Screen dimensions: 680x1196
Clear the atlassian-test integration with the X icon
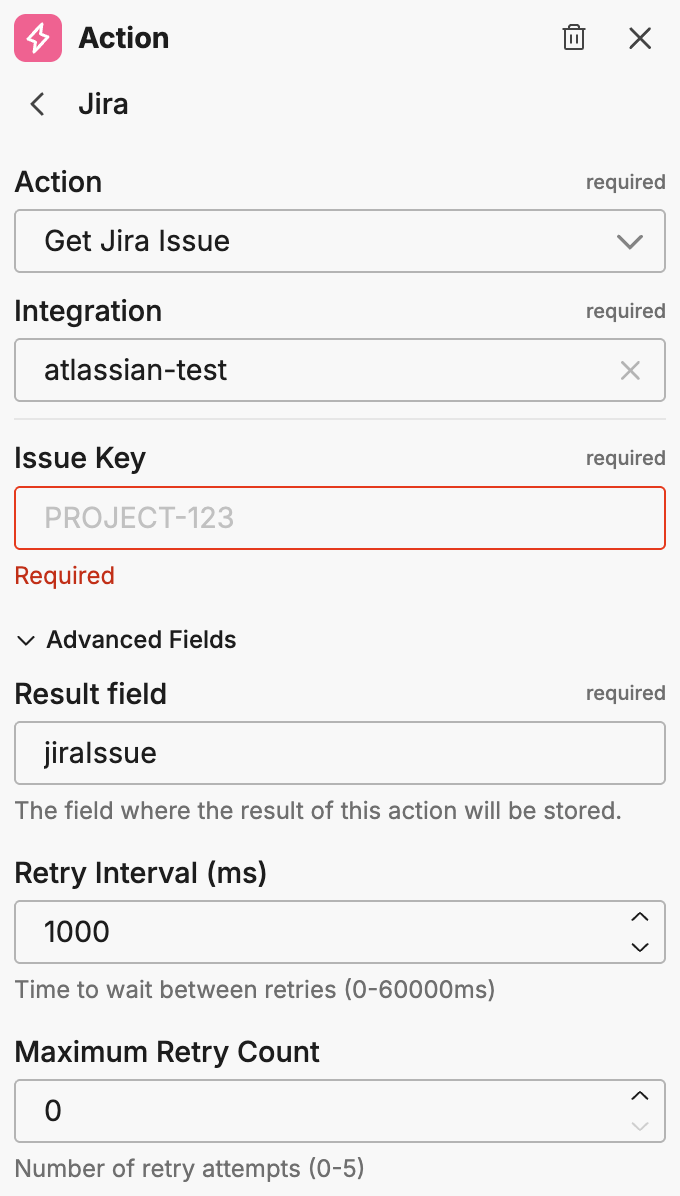[x=630, y=370]
